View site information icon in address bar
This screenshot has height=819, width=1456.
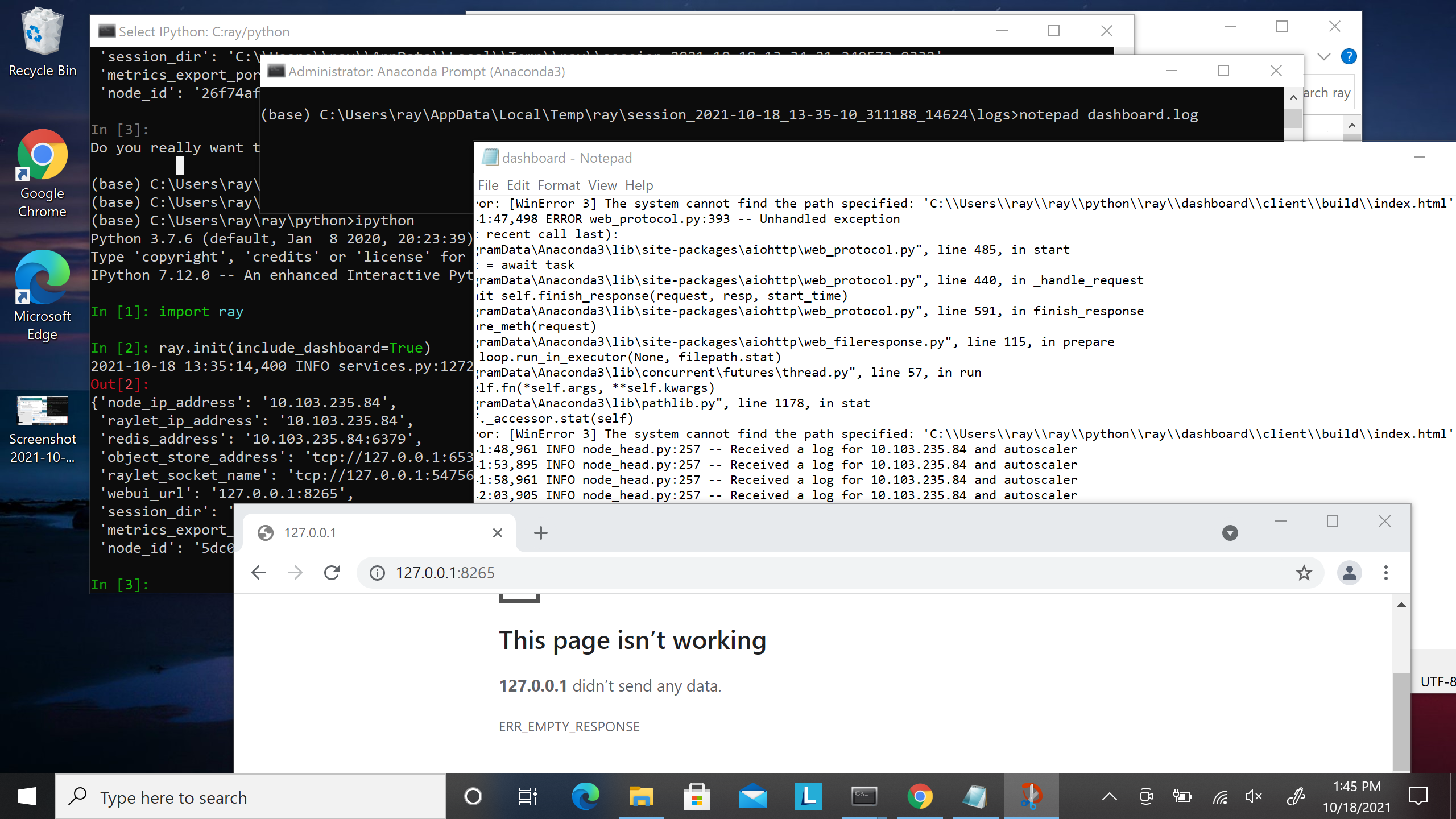click(377, 573)
